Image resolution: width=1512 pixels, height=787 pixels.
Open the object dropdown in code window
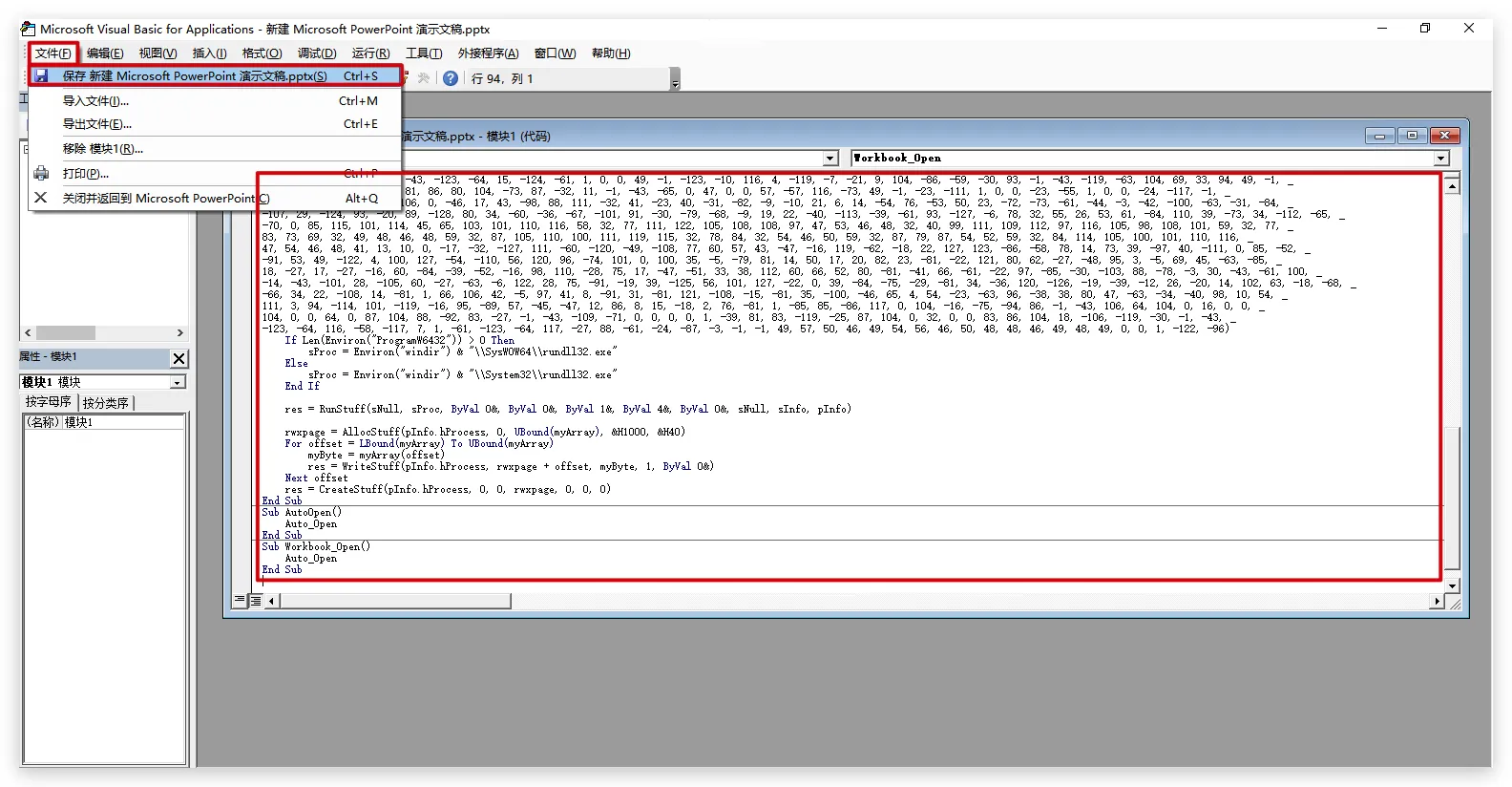(830, 159)
